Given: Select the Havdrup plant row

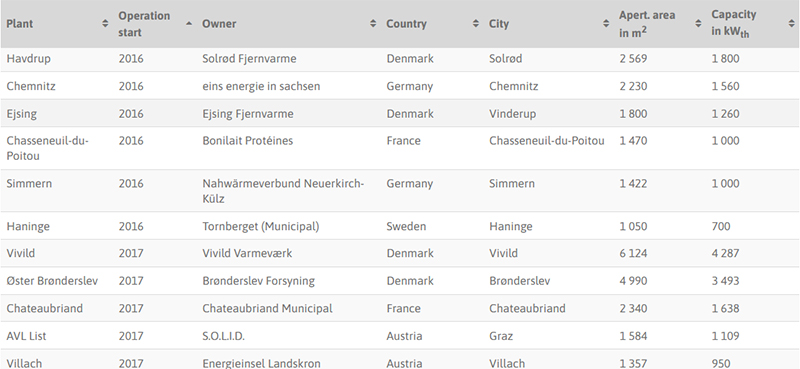Looking at the screenshot, I should point(400,59).
